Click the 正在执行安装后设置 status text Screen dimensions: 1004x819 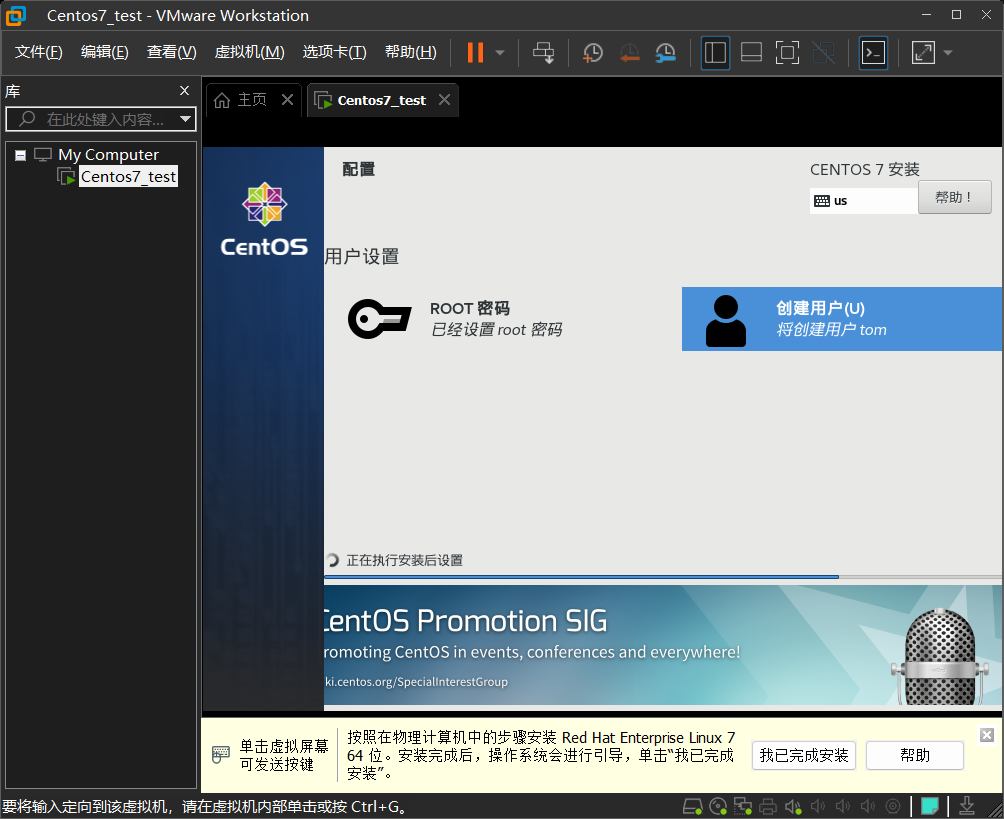(405, 560)
